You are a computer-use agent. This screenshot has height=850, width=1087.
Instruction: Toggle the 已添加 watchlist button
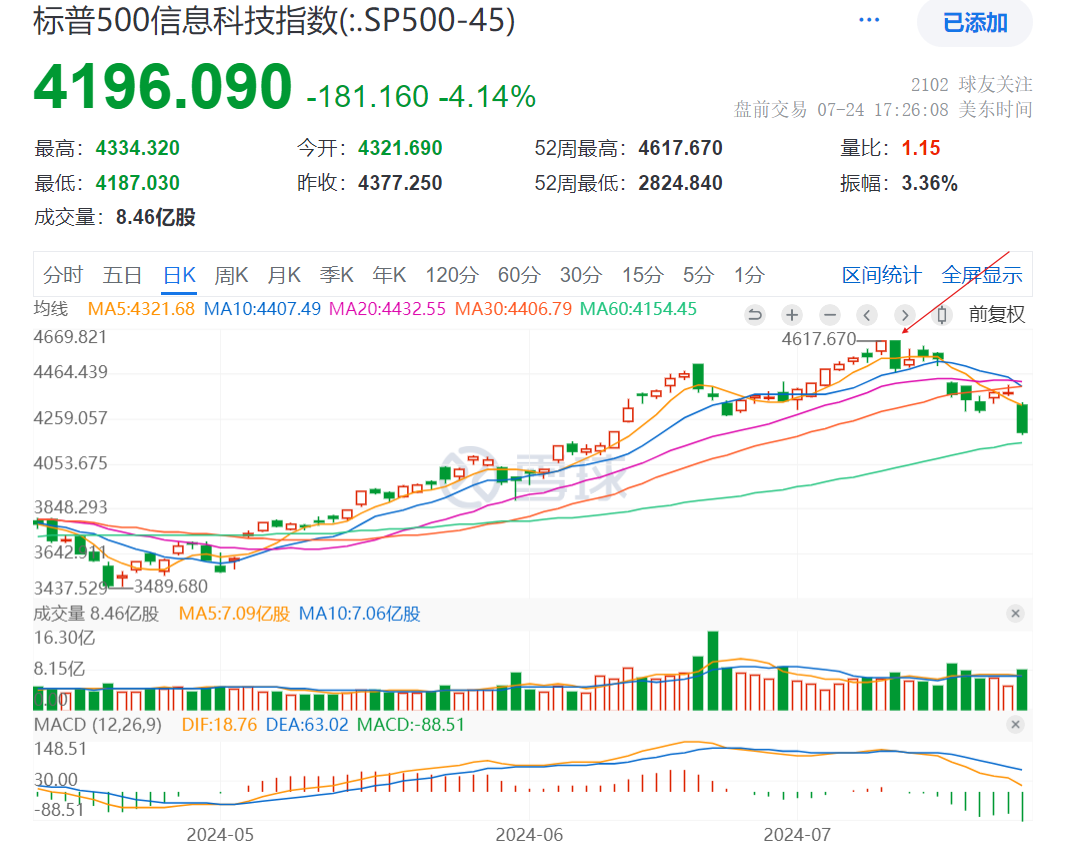coord(975,23)
